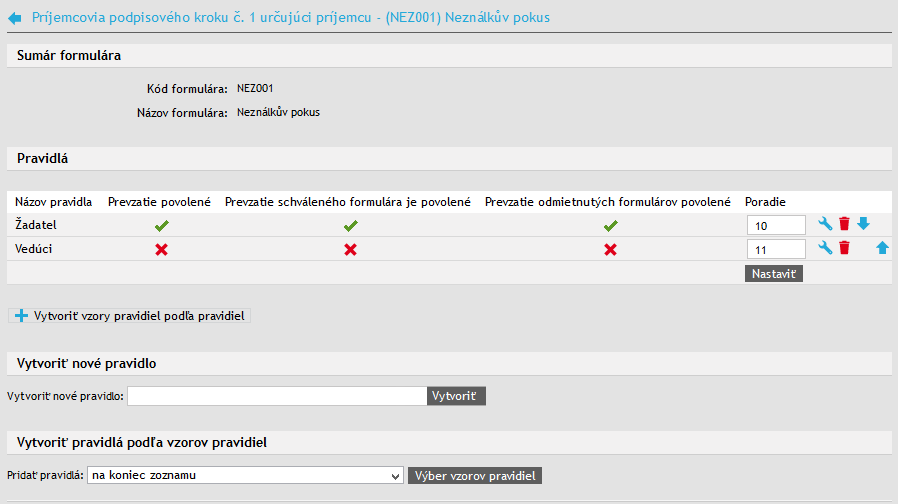
Task: Click Žadatel's check for Prevzatie odmietnutých formulárov
Action: coord(610,226)
